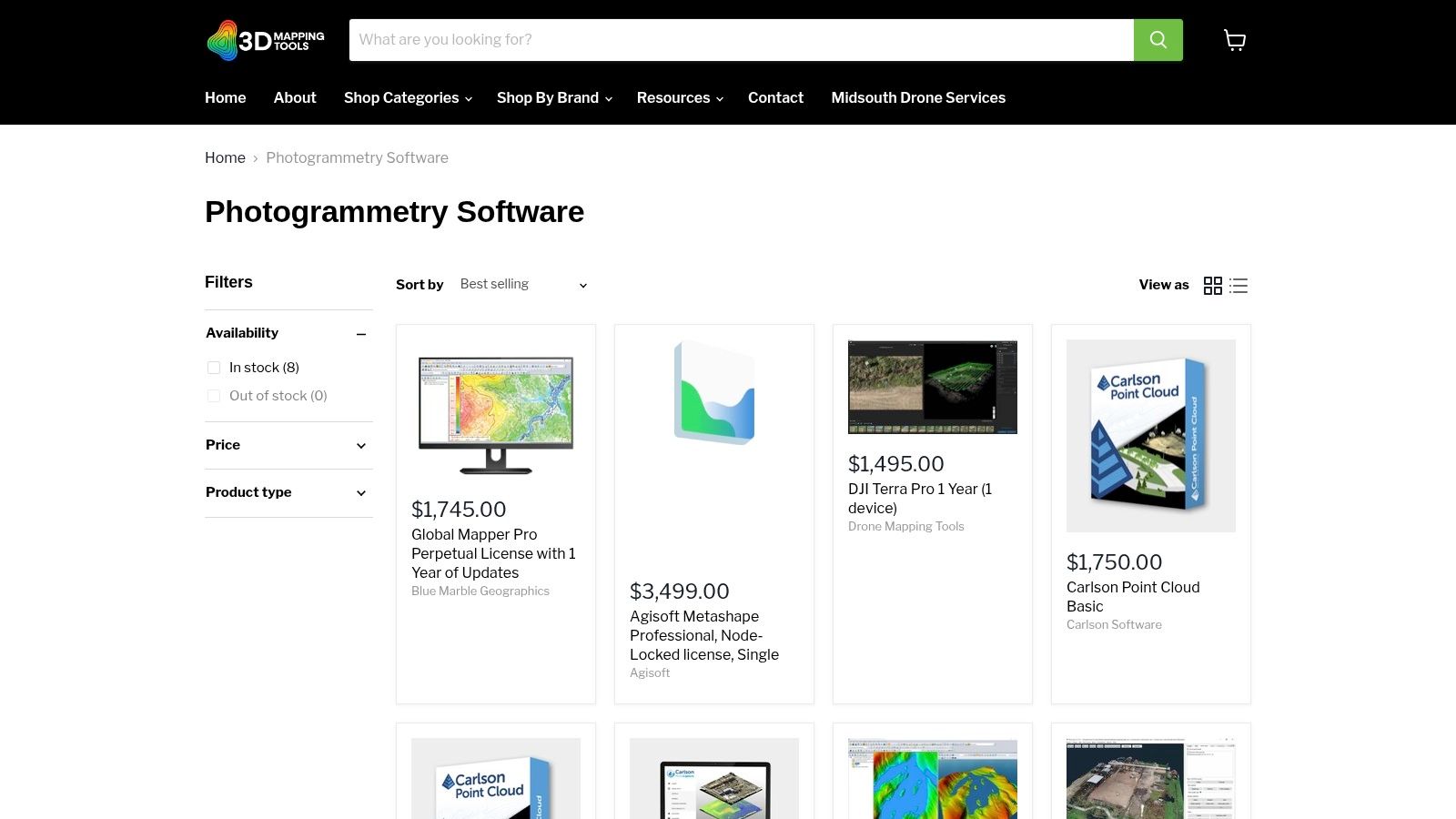Click the 3D Mapping Tools logo
This screenshot has width=1456, height=819.
[x=265, y=40]
